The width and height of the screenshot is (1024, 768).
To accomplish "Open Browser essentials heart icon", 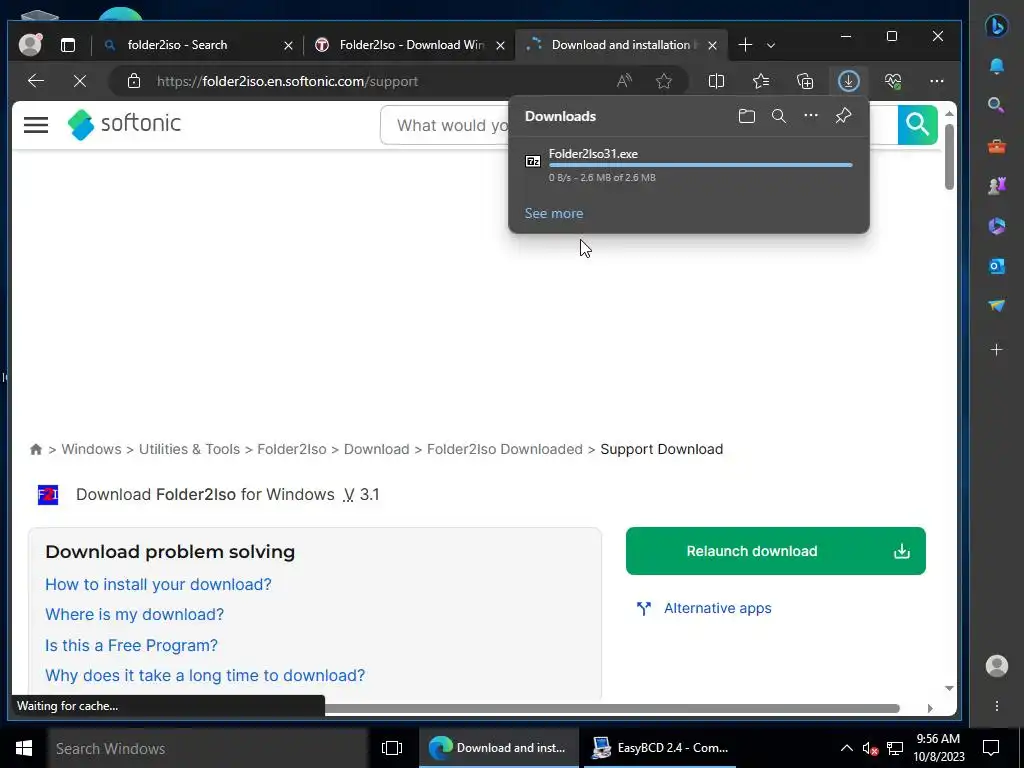I will click(893, 81).
